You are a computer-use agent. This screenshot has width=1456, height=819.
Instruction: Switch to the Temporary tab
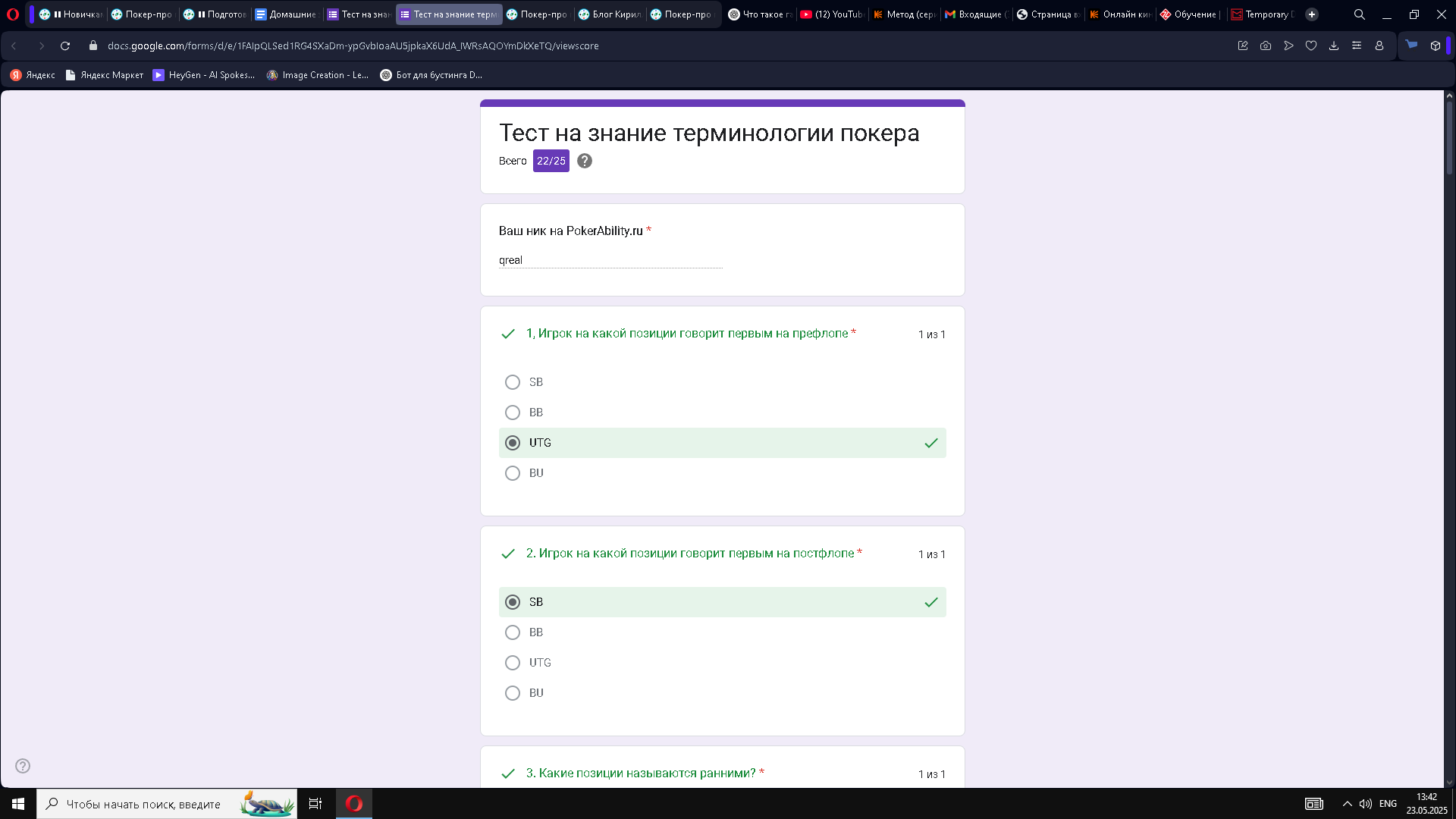pos(1263,14)
